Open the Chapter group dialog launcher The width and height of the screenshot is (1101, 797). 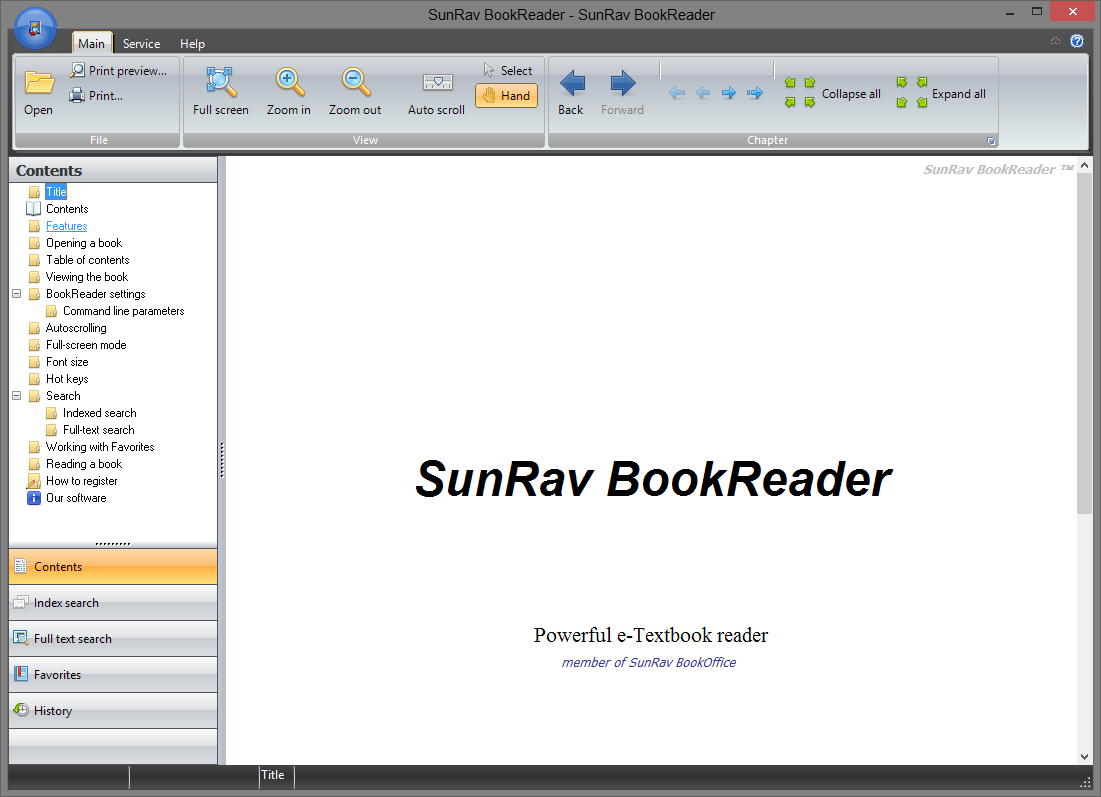coord(991,141)
